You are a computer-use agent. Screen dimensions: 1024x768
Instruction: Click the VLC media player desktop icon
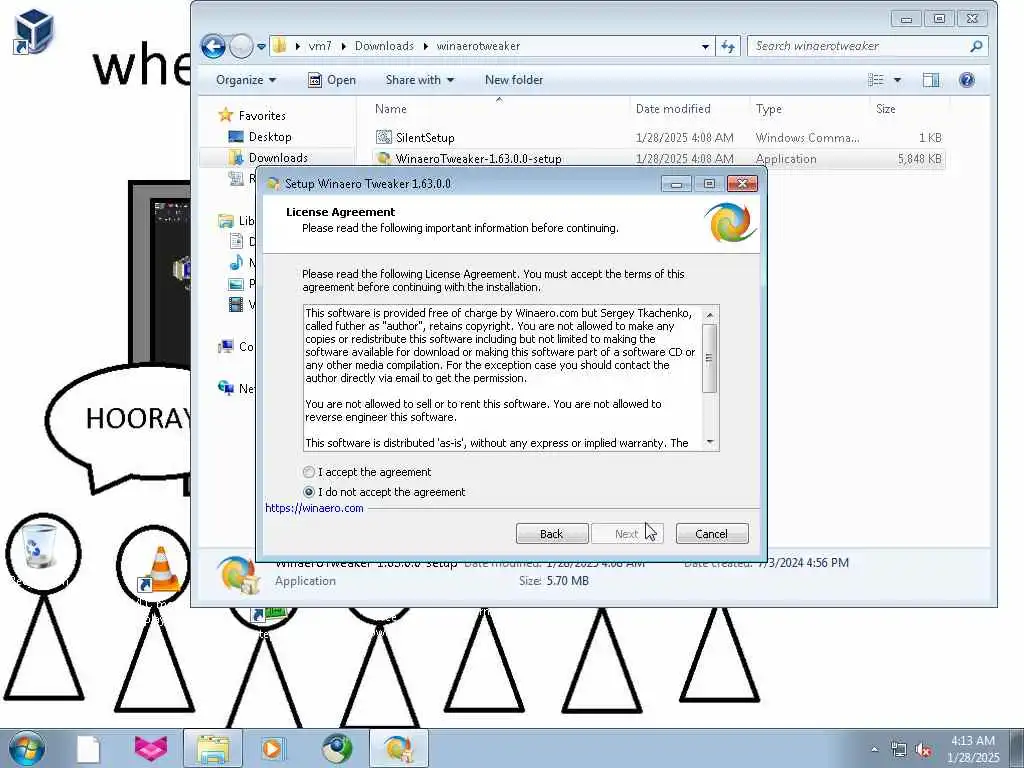(157, 569)
